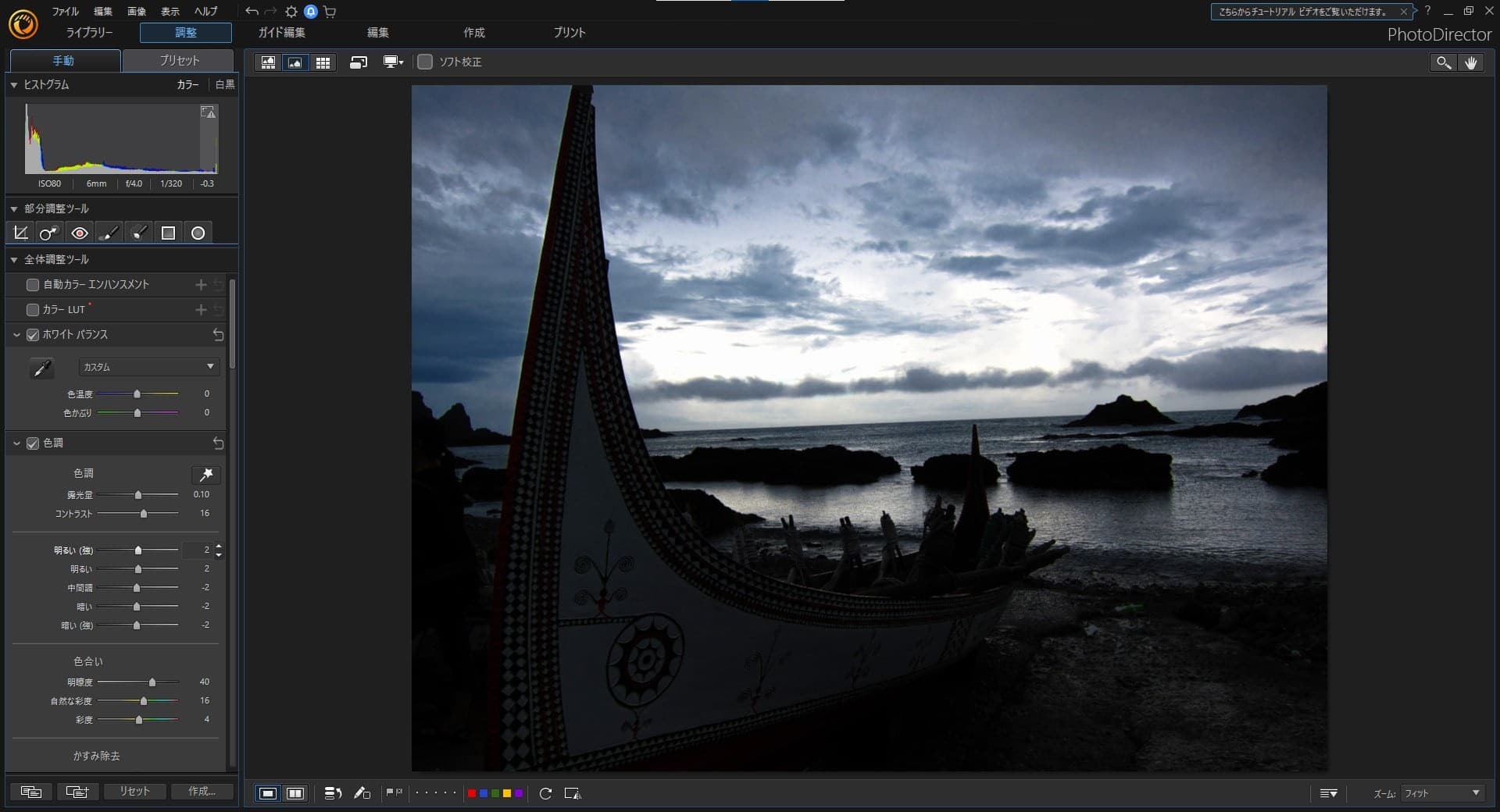This screenshot has height=812, width=1500.
Task: Select the spot removal tool
Action: [x=49, y=233]
